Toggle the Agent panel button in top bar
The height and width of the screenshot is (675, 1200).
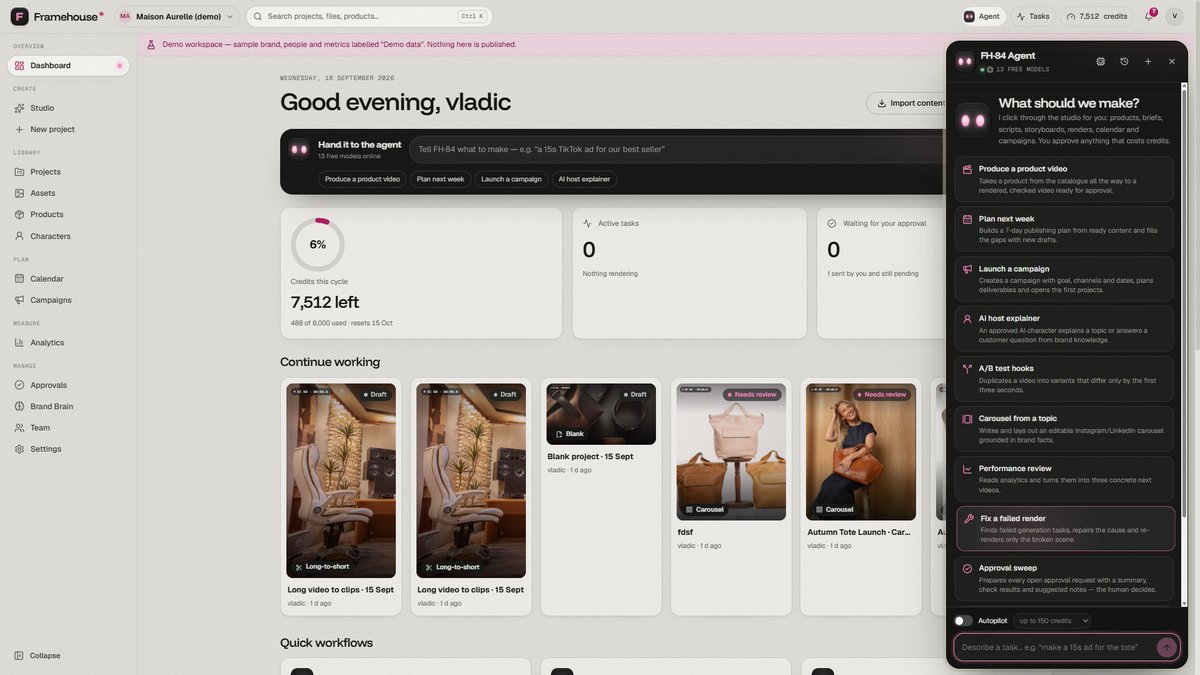(x=982, y=16)
